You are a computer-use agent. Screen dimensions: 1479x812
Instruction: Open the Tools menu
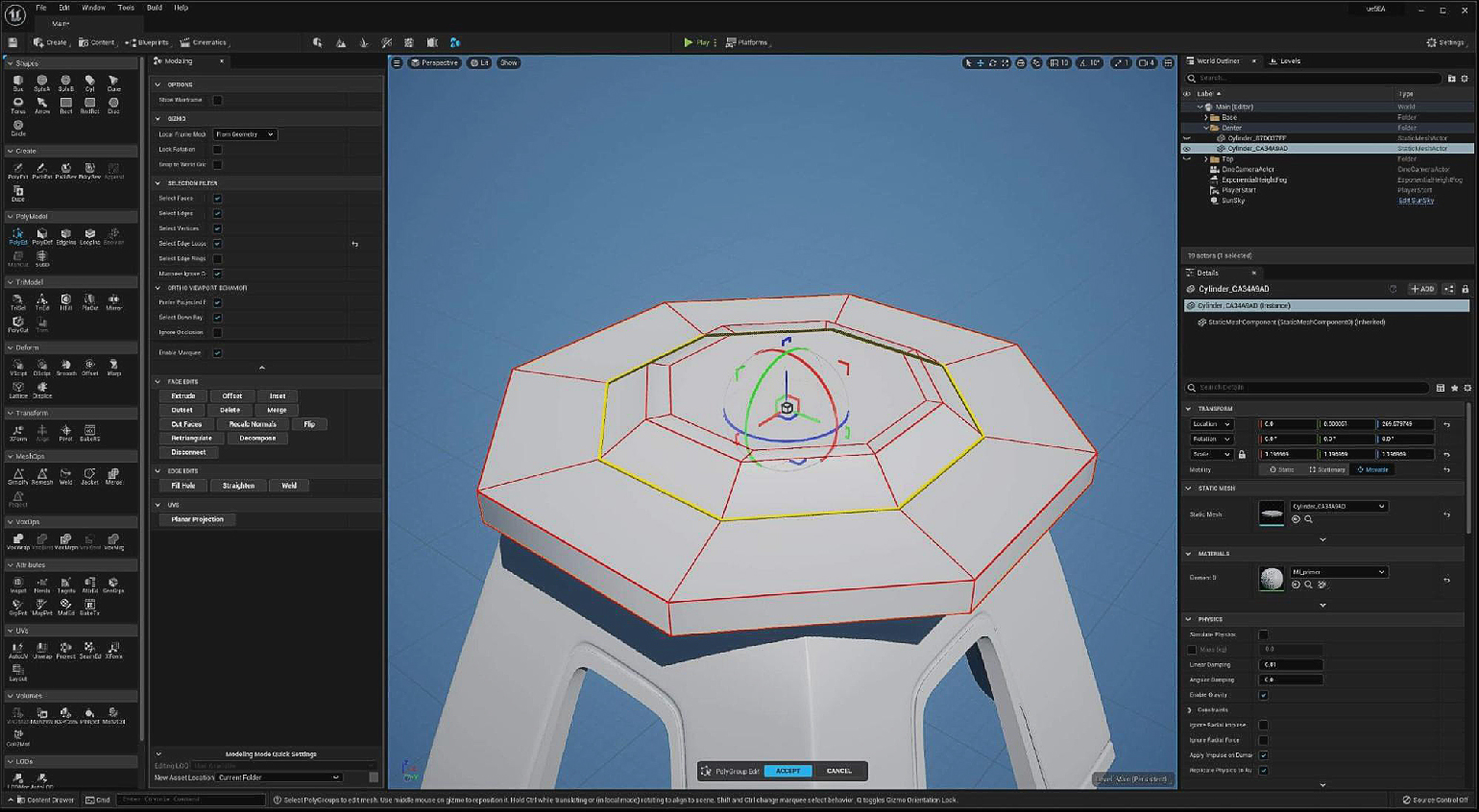click(x=126, y=8)
